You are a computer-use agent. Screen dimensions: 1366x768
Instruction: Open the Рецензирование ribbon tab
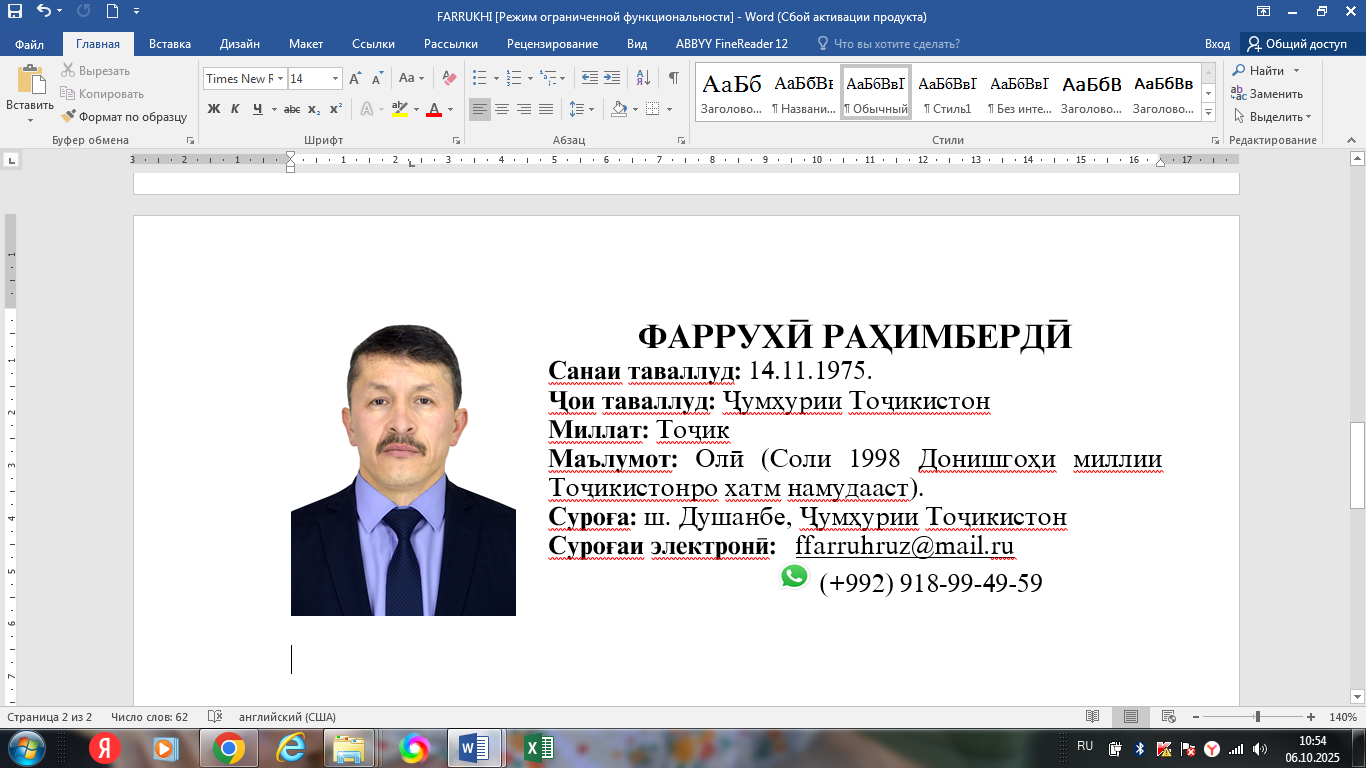pos(552,44)
